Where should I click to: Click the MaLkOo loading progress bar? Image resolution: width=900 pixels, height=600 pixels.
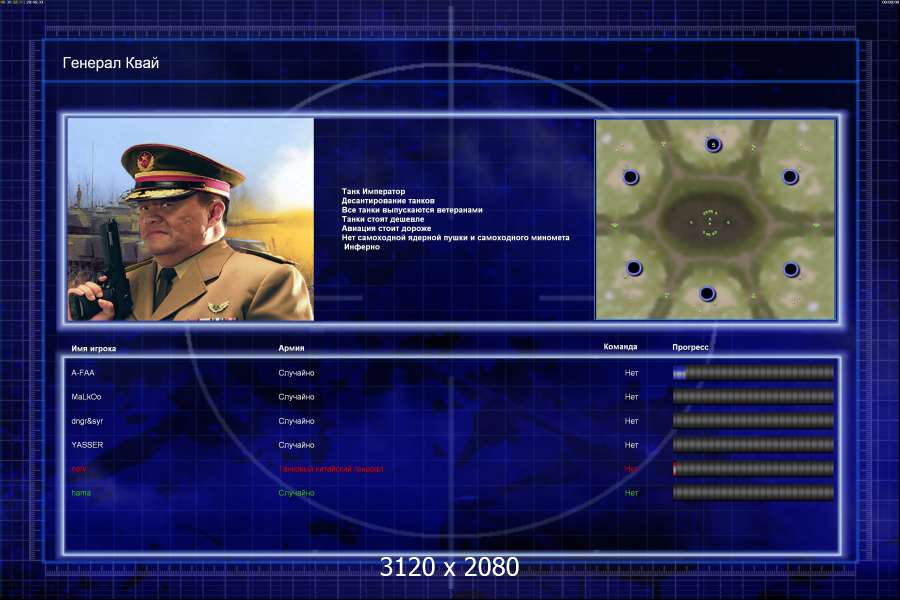pos(753,396)
